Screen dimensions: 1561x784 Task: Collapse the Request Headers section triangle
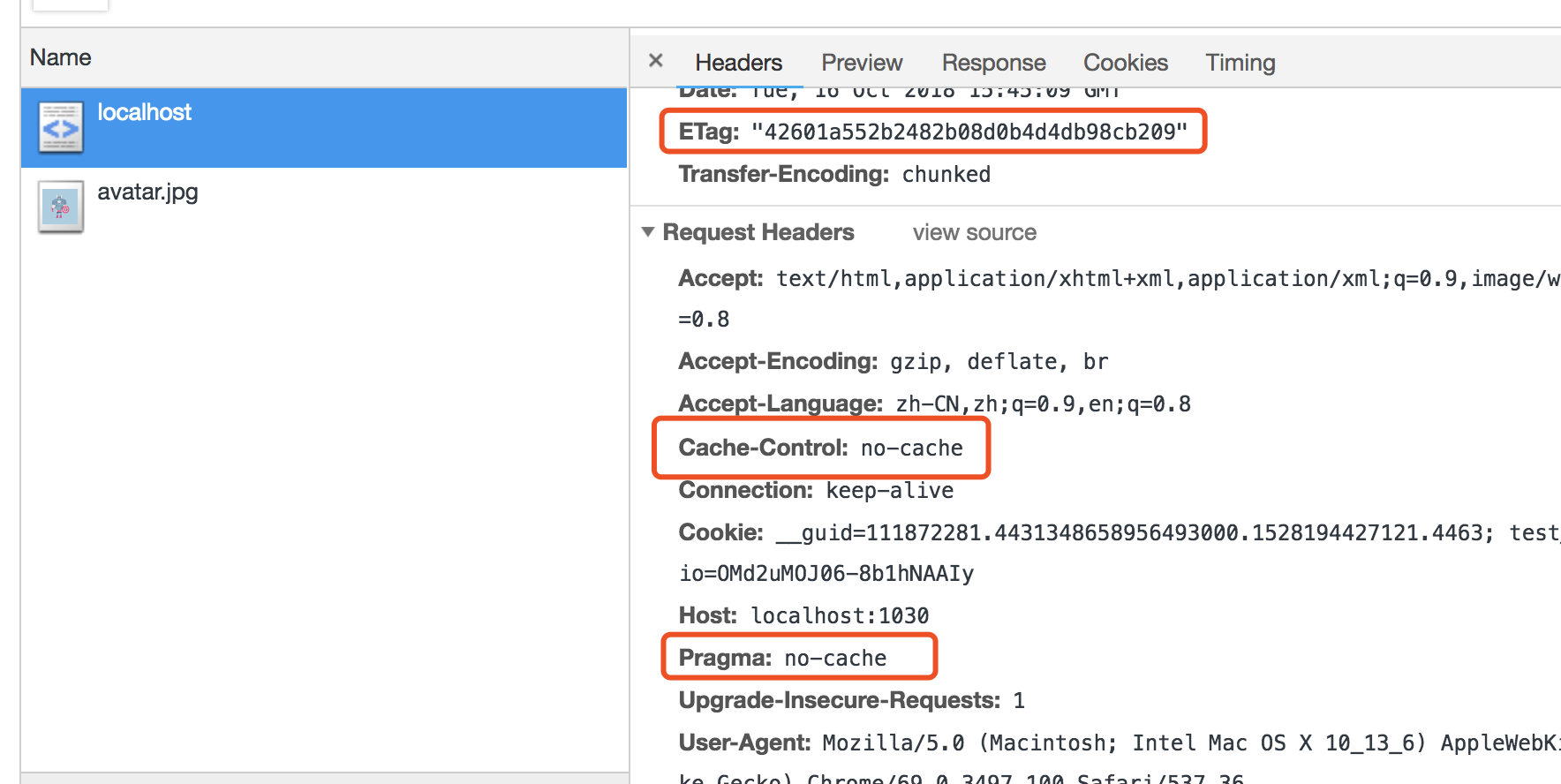pos(648,232)
